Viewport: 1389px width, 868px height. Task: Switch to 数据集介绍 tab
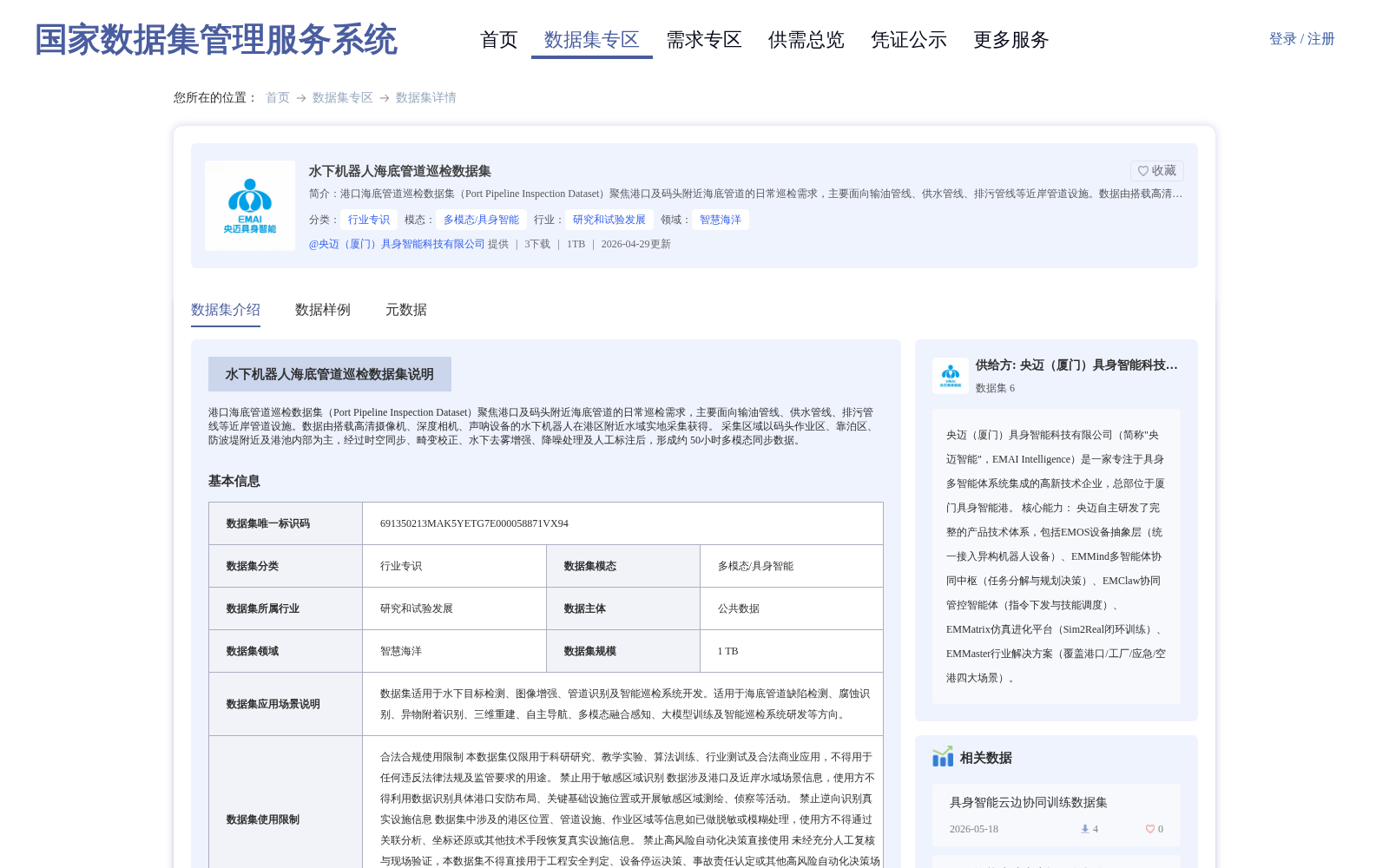[x=226, y=310]
